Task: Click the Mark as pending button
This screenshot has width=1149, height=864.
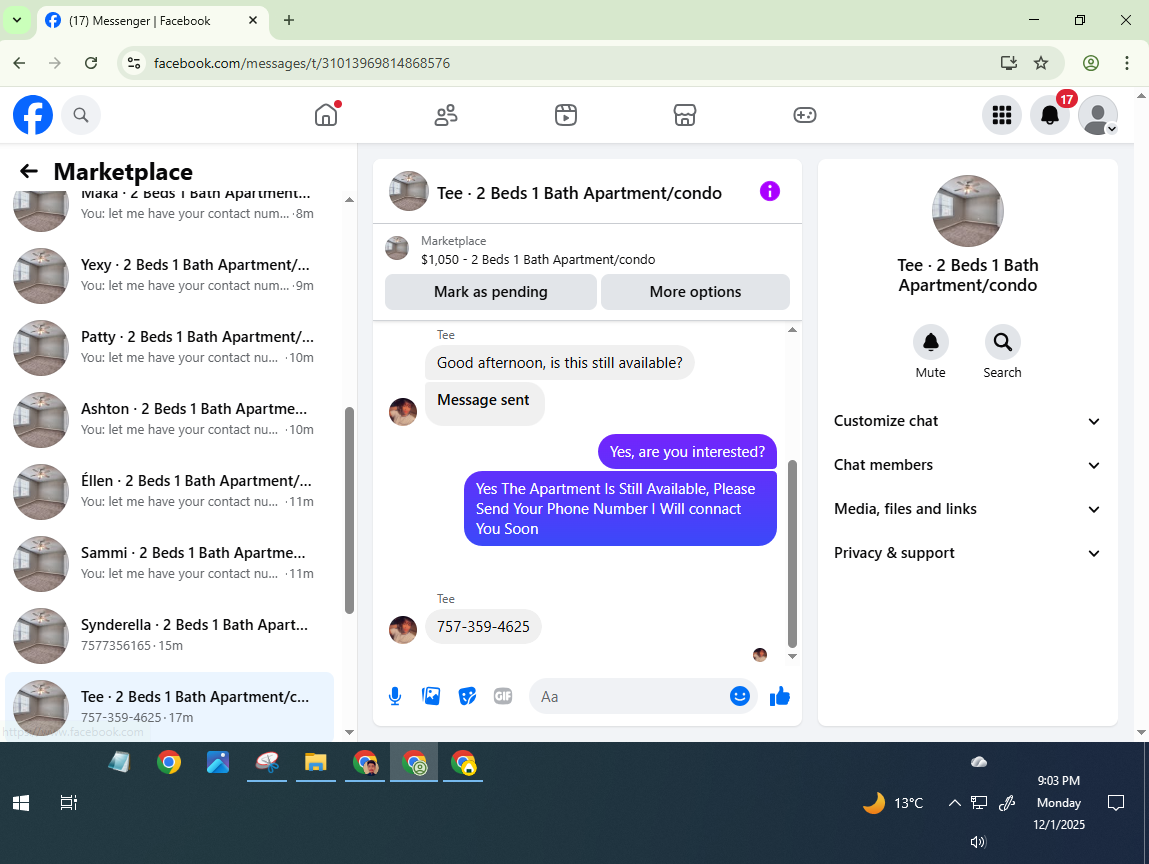Action: (x=490, y=292)
